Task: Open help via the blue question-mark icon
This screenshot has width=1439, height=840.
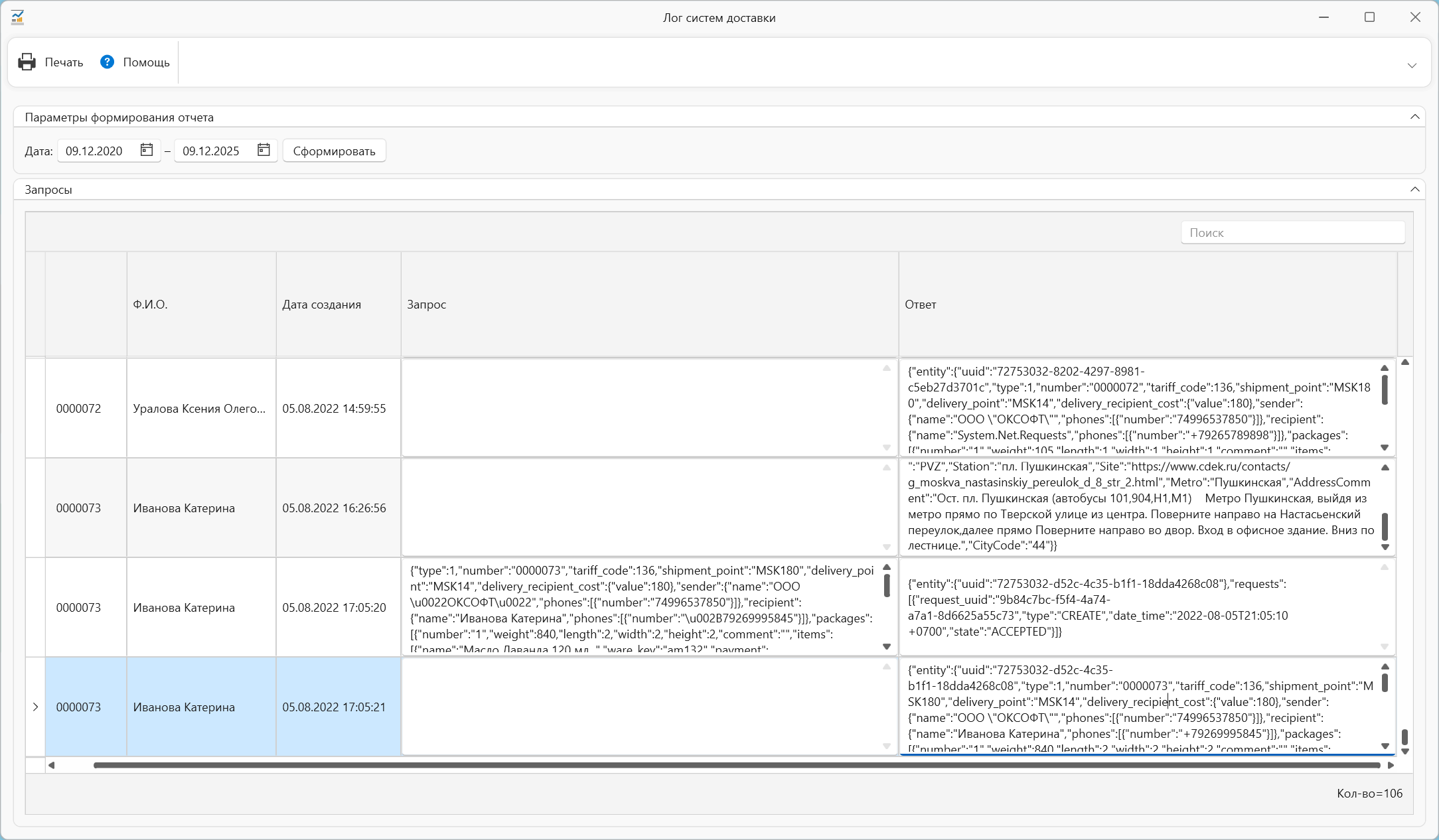Action: point(107,62)
